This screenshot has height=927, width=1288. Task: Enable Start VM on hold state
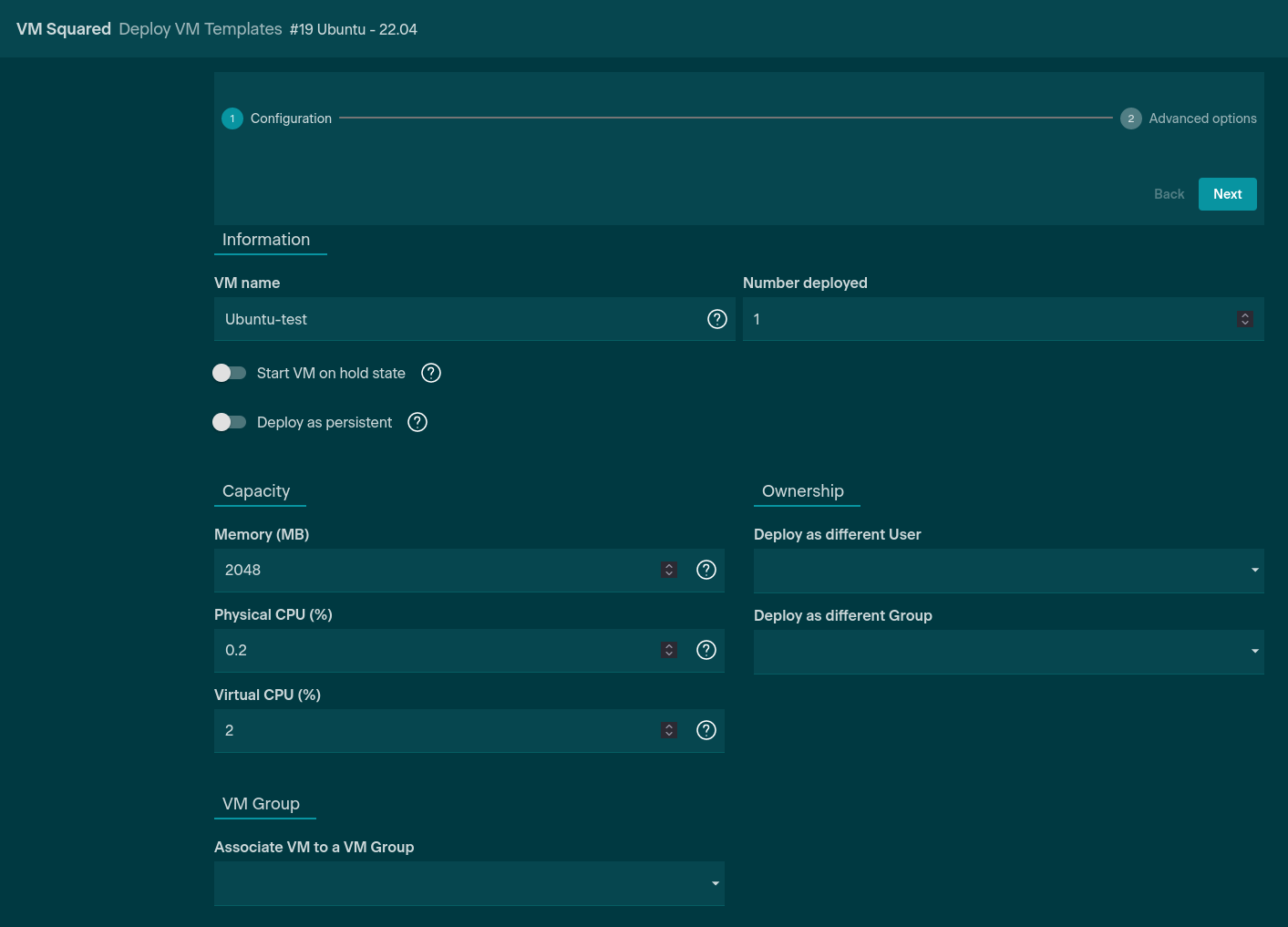click(x=230, y=373)
